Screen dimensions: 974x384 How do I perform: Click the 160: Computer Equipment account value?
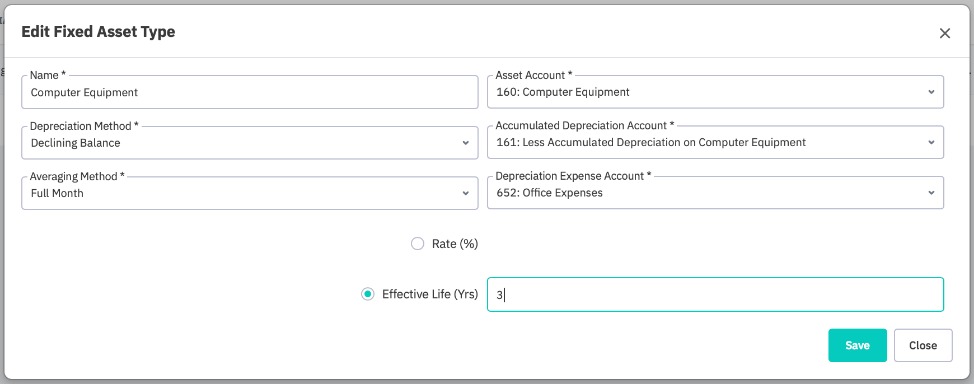(563, 92)
